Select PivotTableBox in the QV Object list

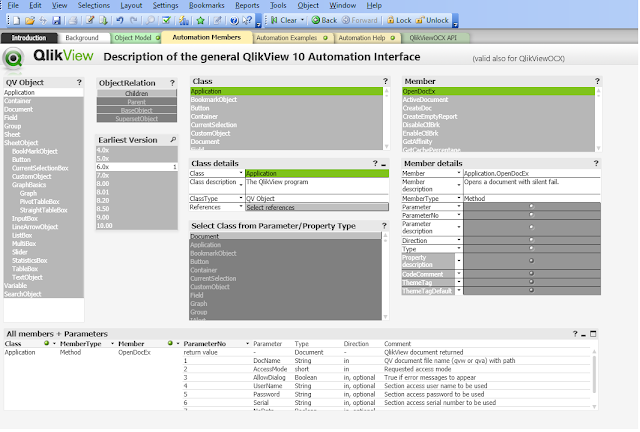pos(44,202)
